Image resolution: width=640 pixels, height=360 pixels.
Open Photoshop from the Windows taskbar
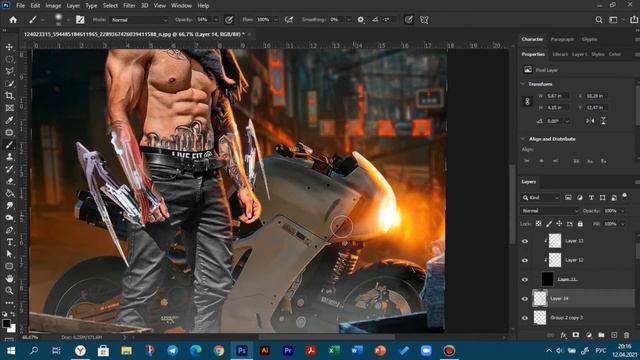coord(242,351)
